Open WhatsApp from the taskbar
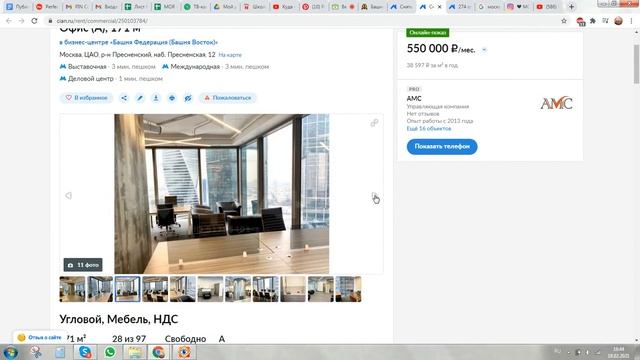 point(110,352)
